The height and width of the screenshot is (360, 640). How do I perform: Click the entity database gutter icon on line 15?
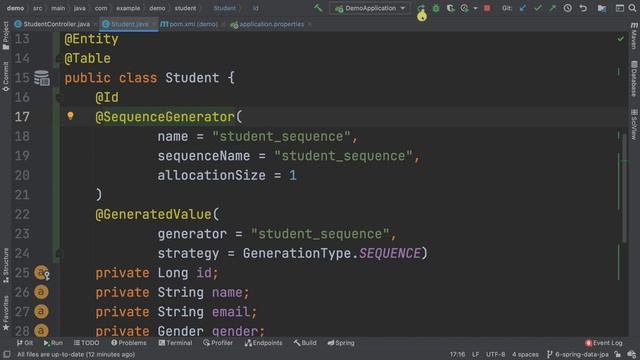click(x=42, y=78)
